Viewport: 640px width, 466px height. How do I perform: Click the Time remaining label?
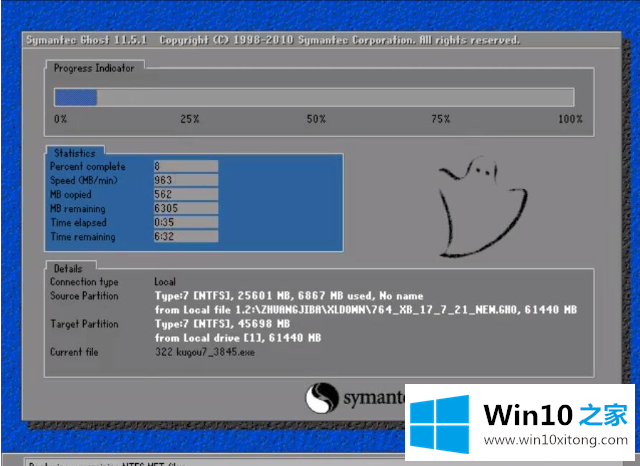click(83, 237)
